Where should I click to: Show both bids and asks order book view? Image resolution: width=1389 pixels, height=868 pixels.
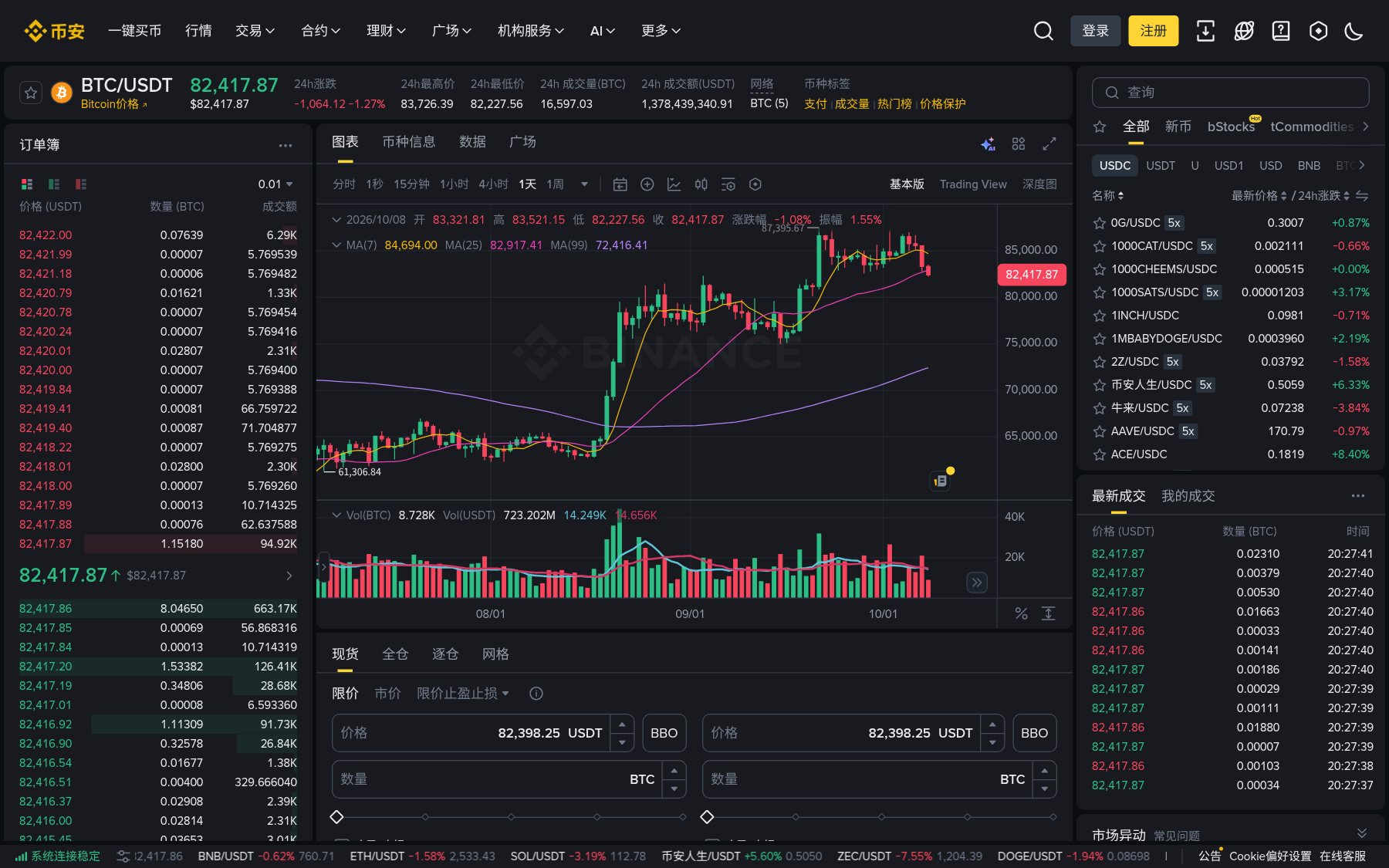(27, 184)
